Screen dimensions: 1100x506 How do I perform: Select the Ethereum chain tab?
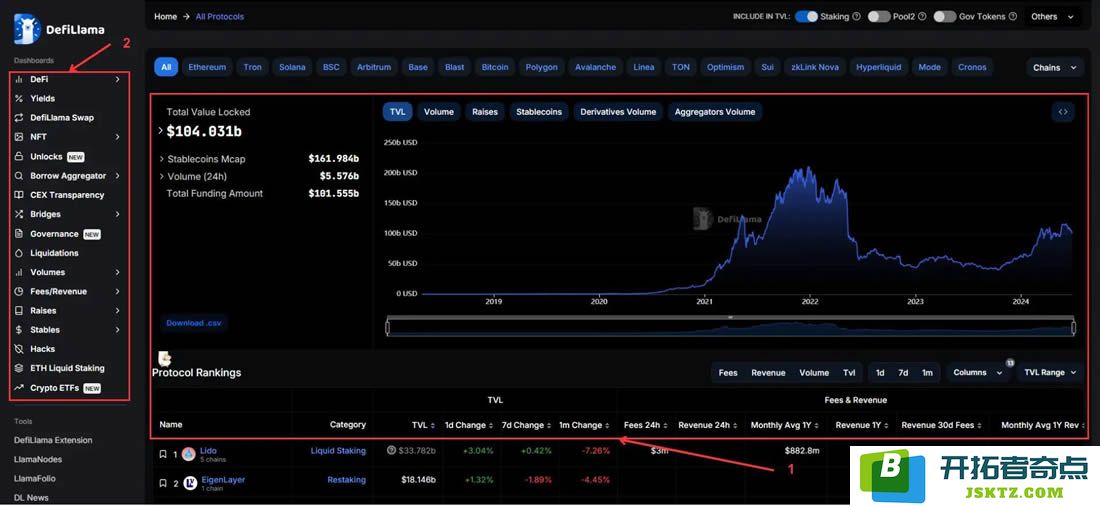pyautogui.click(x=207, y=67)
